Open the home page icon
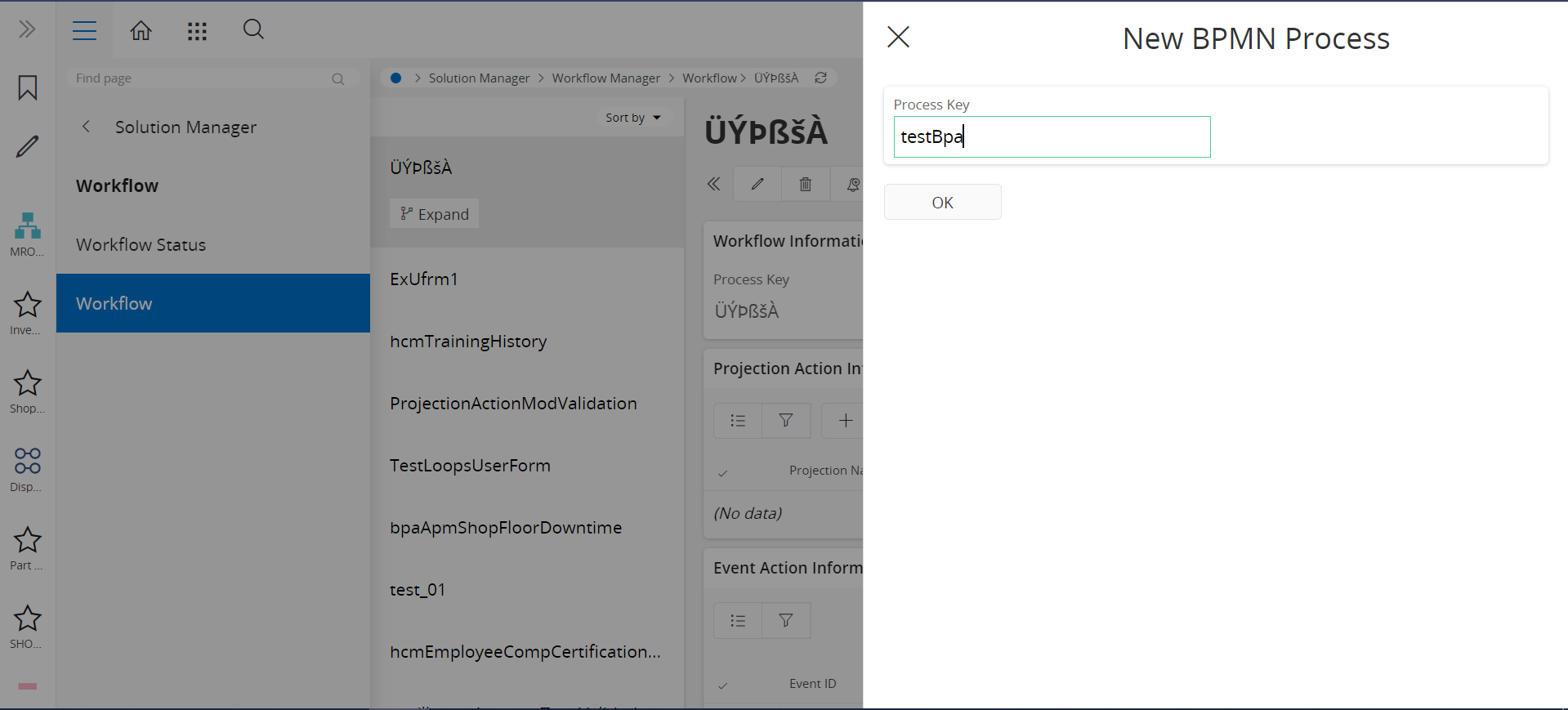The height and width of the screenshot is (710, 1568). [141, 31]
